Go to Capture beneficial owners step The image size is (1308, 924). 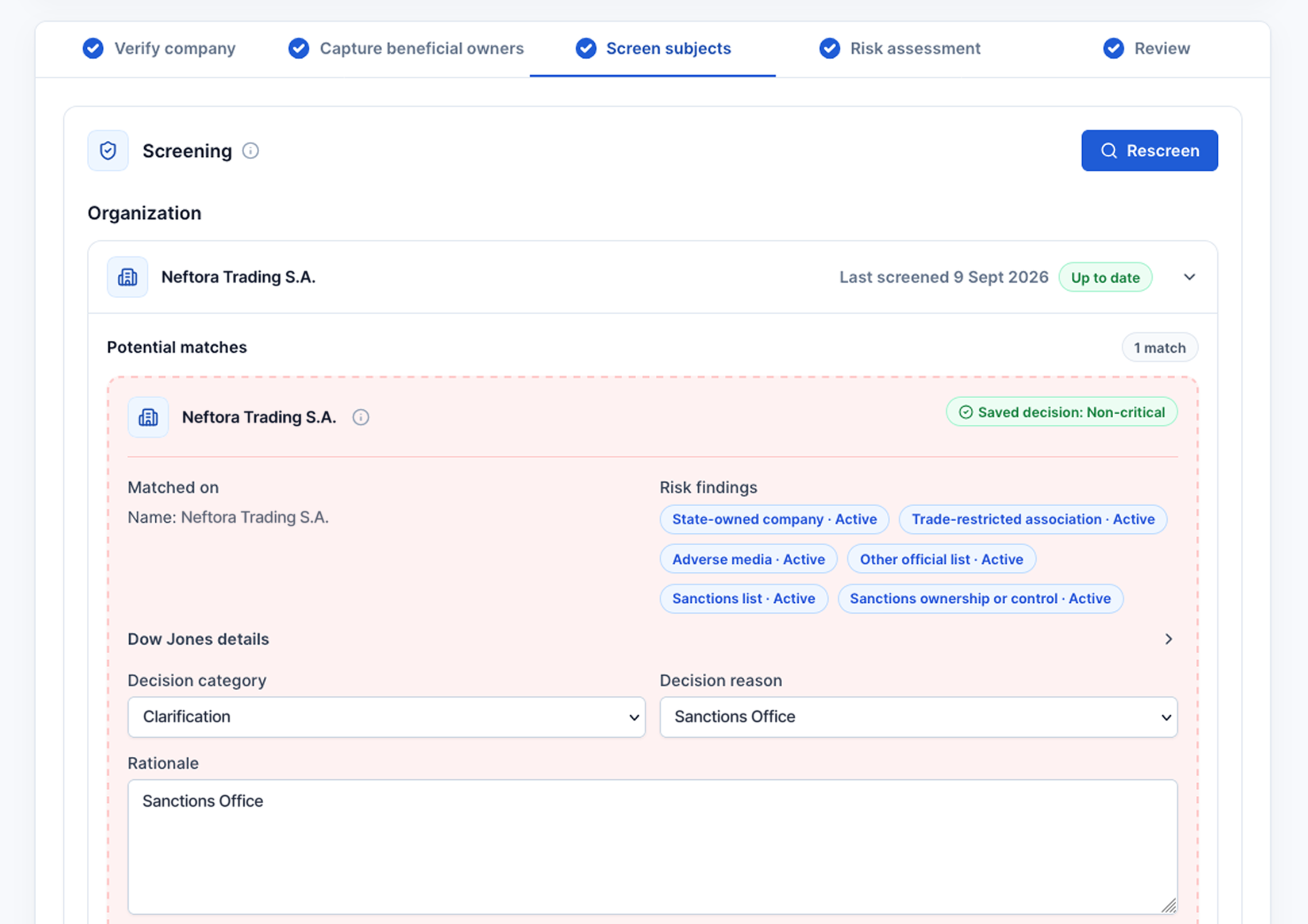[x=406, y=48]
